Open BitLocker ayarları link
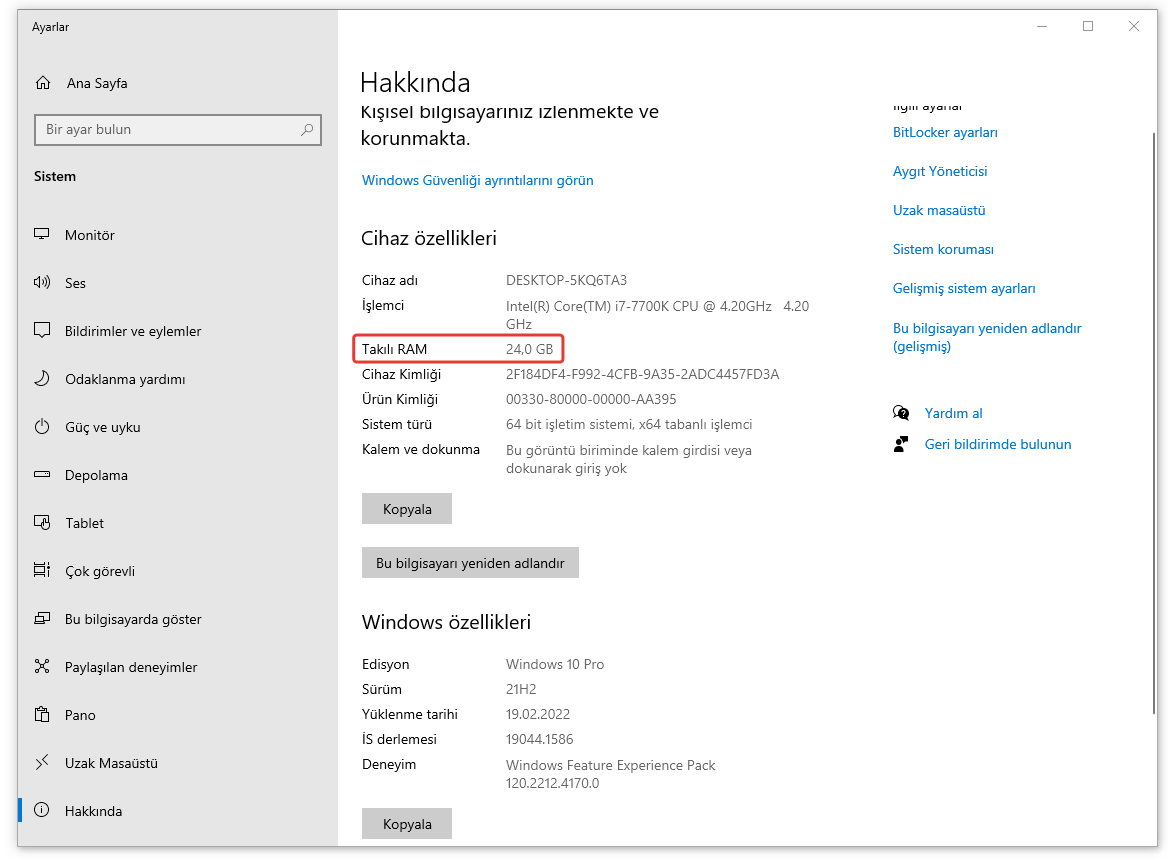1168x860 pixels. point(945,133)
